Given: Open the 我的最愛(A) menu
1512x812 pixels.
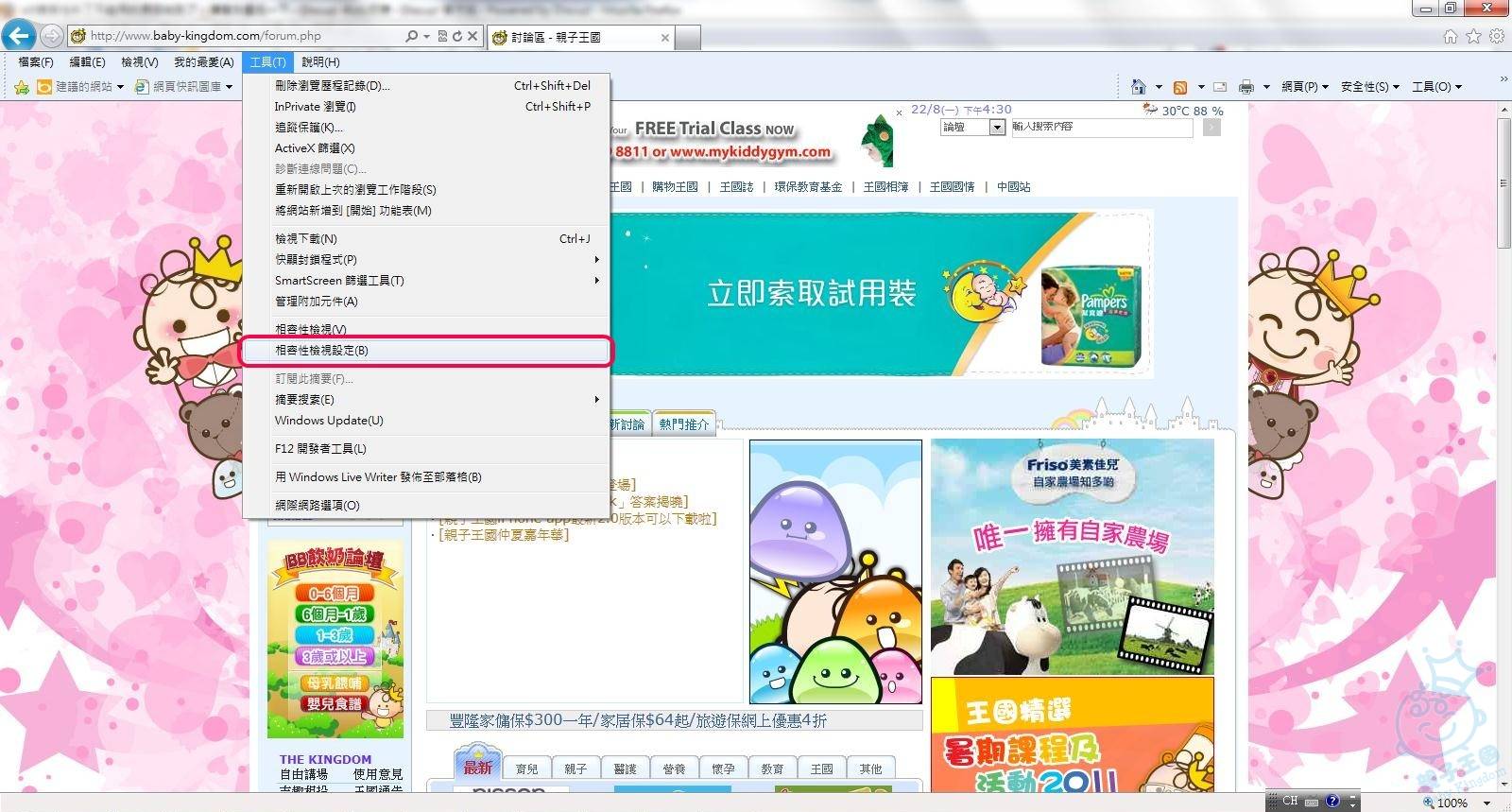Looking at the screenshot, I should tap(203, 62).
